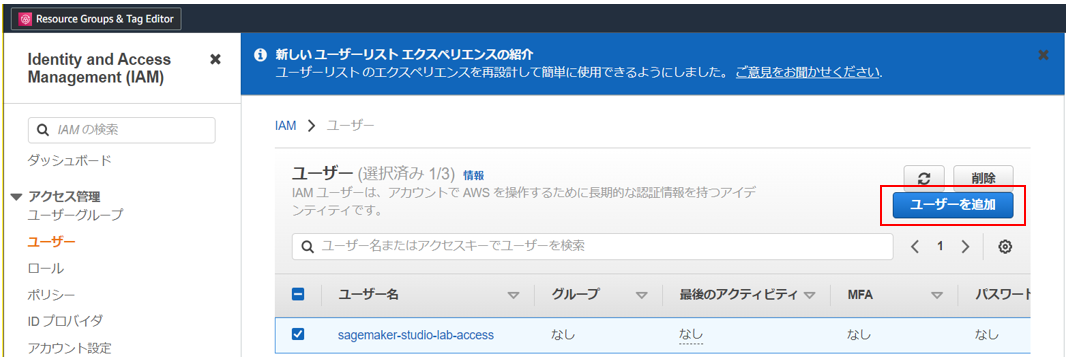
Task: Open ロール in the sidebar
Action: click(x=45, y=268)
